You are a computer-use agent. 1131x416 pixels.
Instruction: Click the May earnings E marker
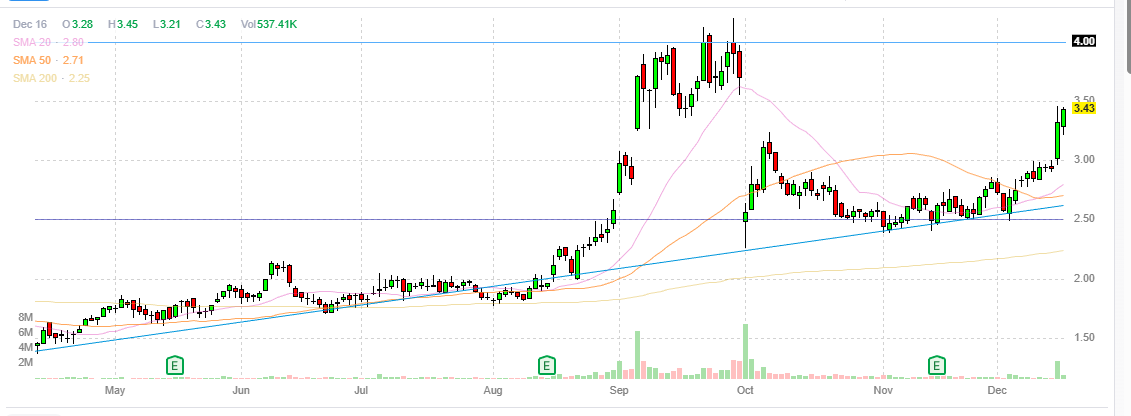(x=174, y=366)
